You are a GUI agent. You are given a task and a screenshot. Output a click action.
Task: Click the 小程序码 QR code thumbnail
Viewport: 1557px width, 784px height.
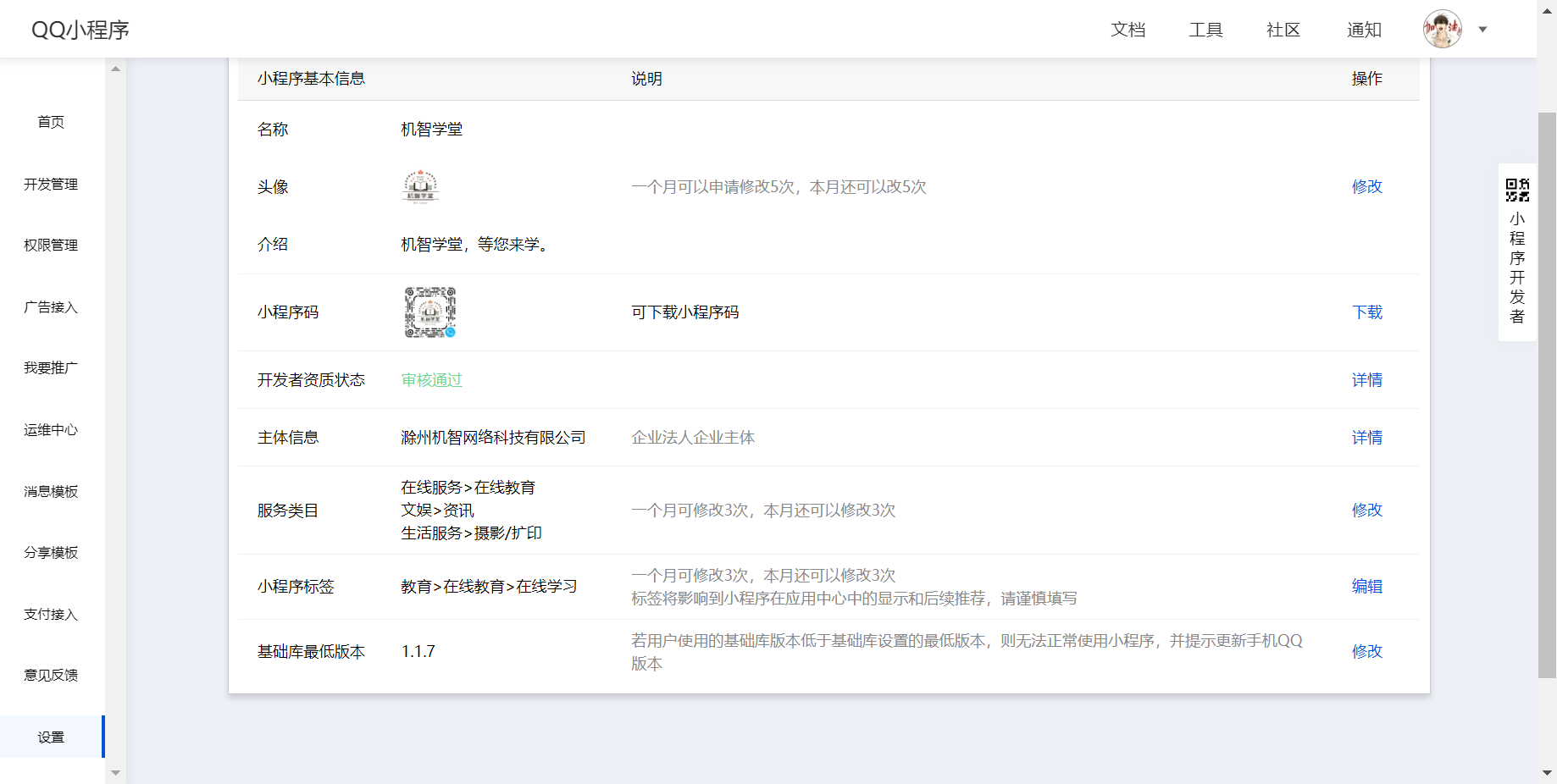pos(430,312)
